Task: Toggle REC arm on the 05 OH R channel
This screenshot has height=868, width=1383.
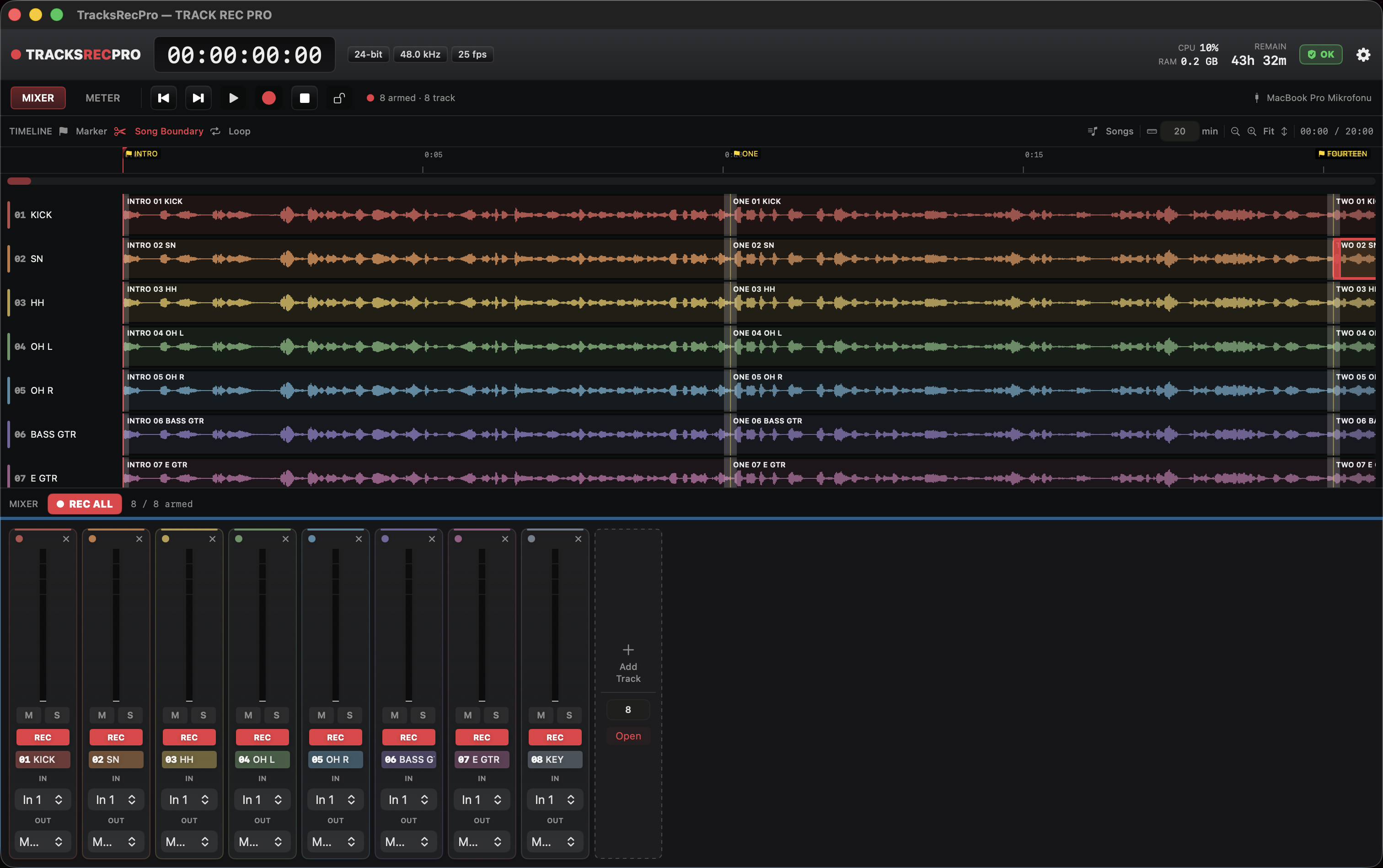Action: click(x=335, y=738)
